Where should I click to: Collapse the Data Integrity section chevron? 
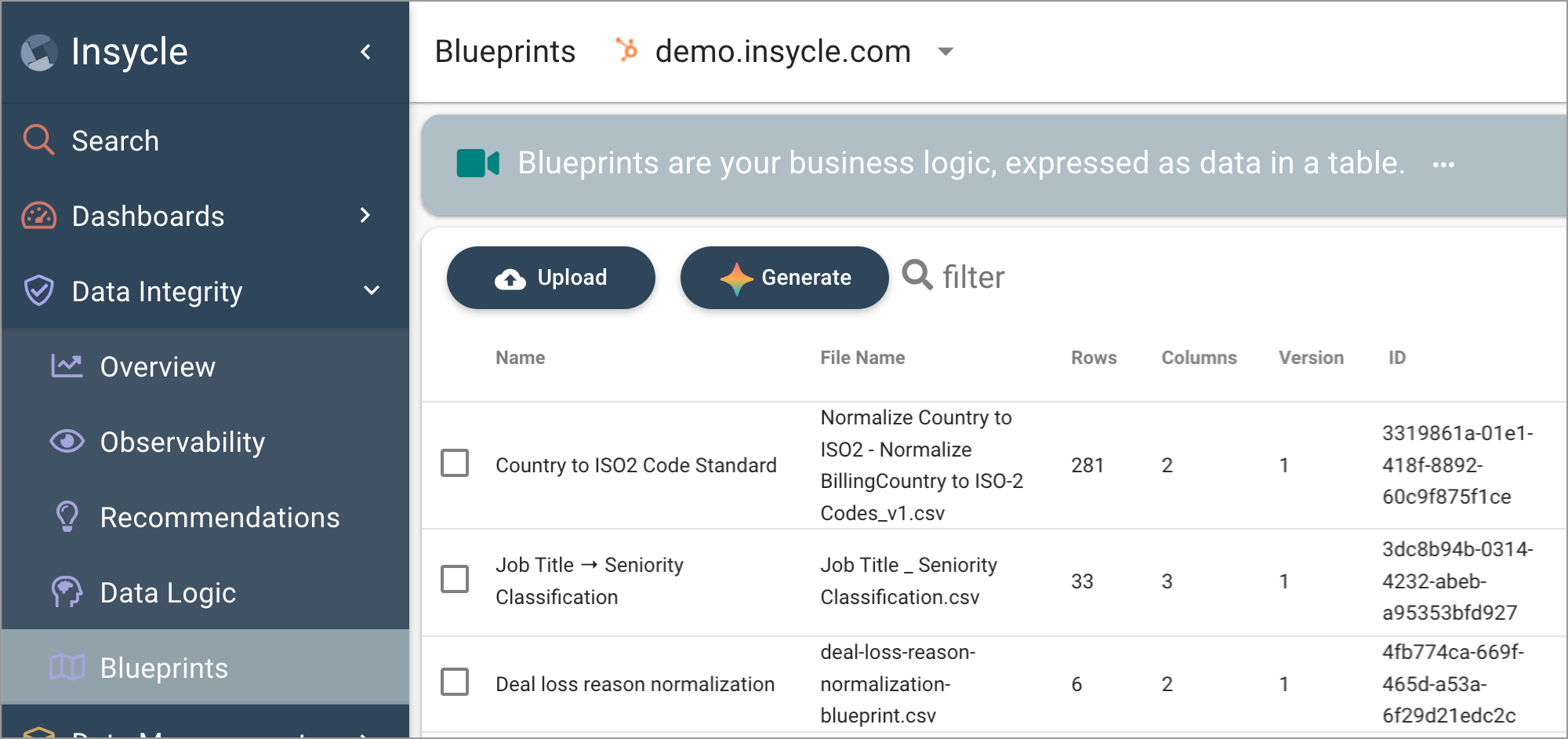[372, 290]
